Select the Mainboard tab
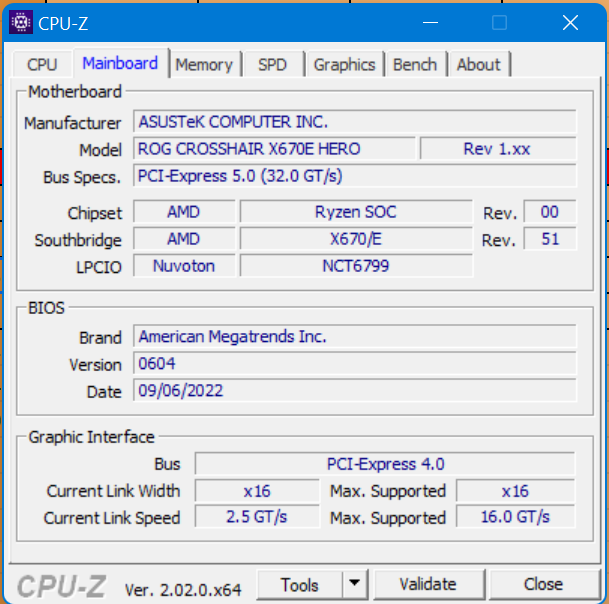This screenshot has height=604, width=609. click(x=120, y=63)
